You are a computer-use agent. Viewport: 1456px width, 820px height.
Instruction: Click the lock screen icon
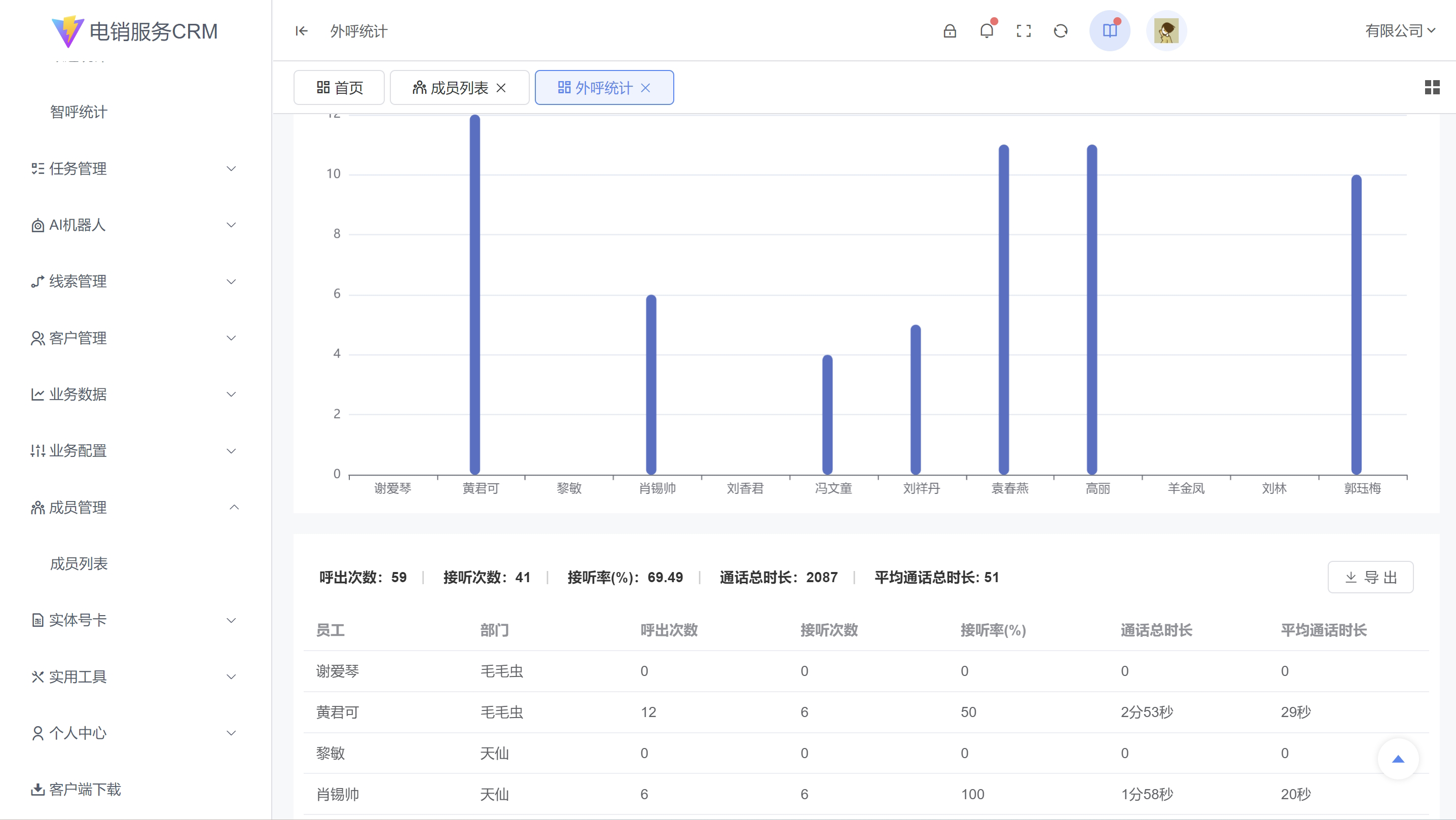(x=950, y=31)
